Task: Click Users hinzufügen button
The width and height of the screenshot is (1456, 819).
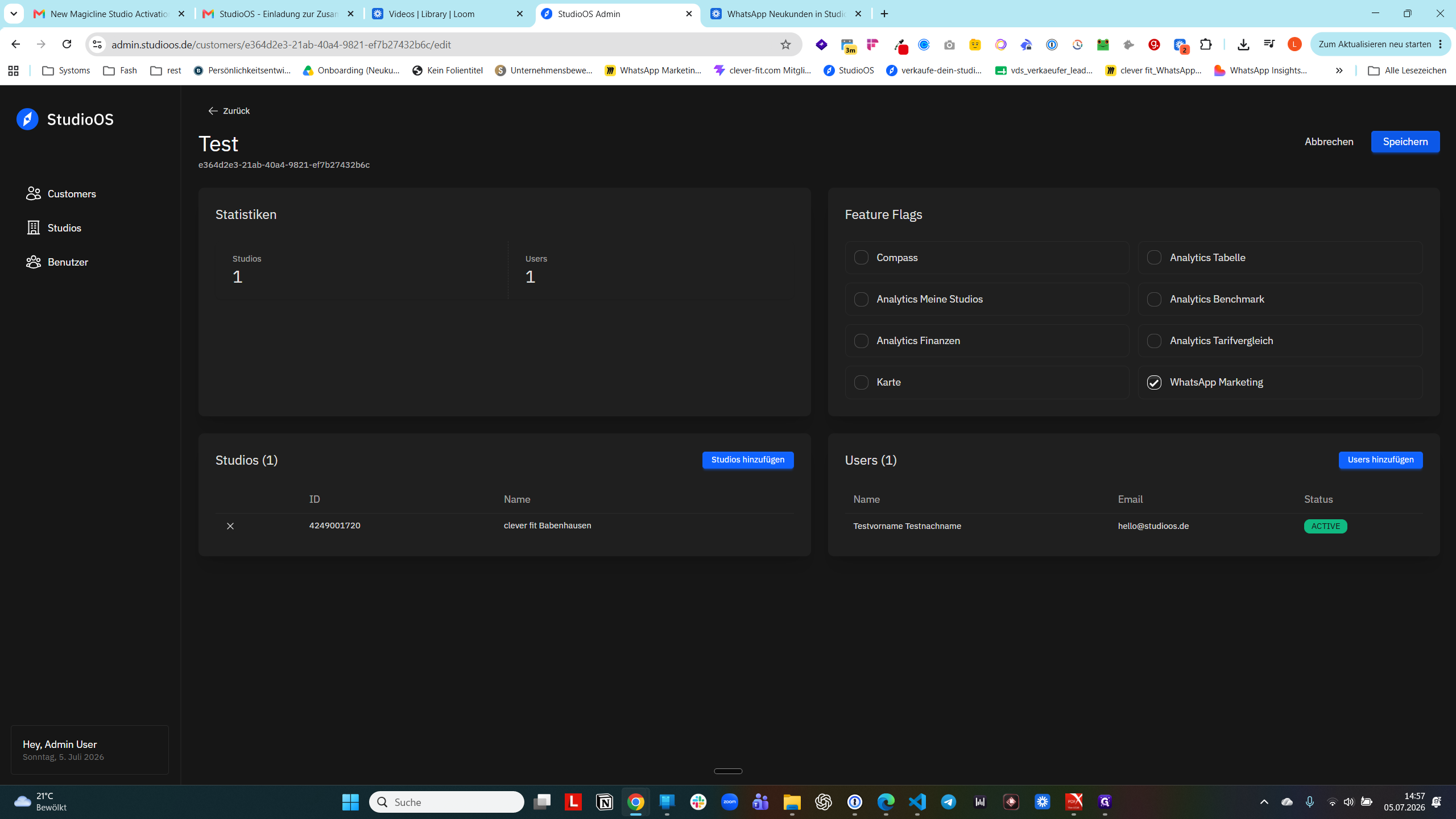Action: coord(1380,460)
